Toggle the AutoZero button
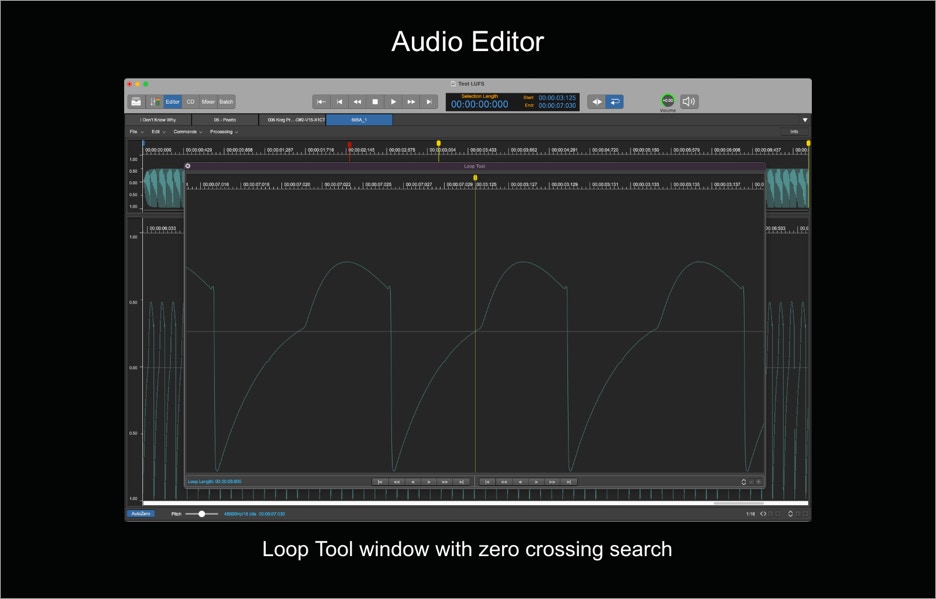936x599 pixels. (x=141, y=514)
